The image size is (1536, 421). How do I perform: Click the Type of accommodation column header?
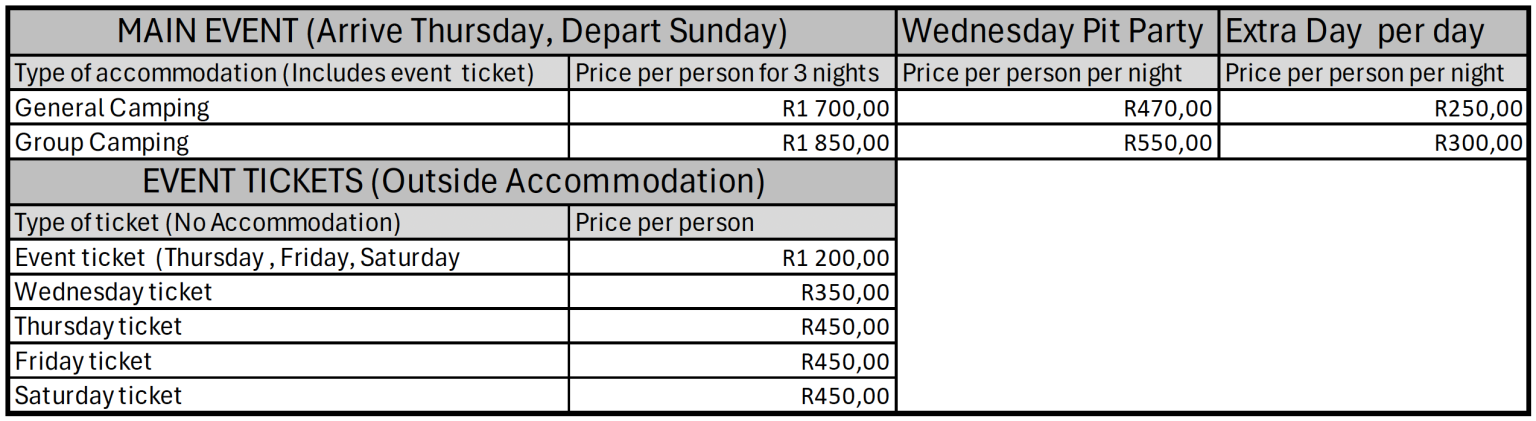click(274, 73)
